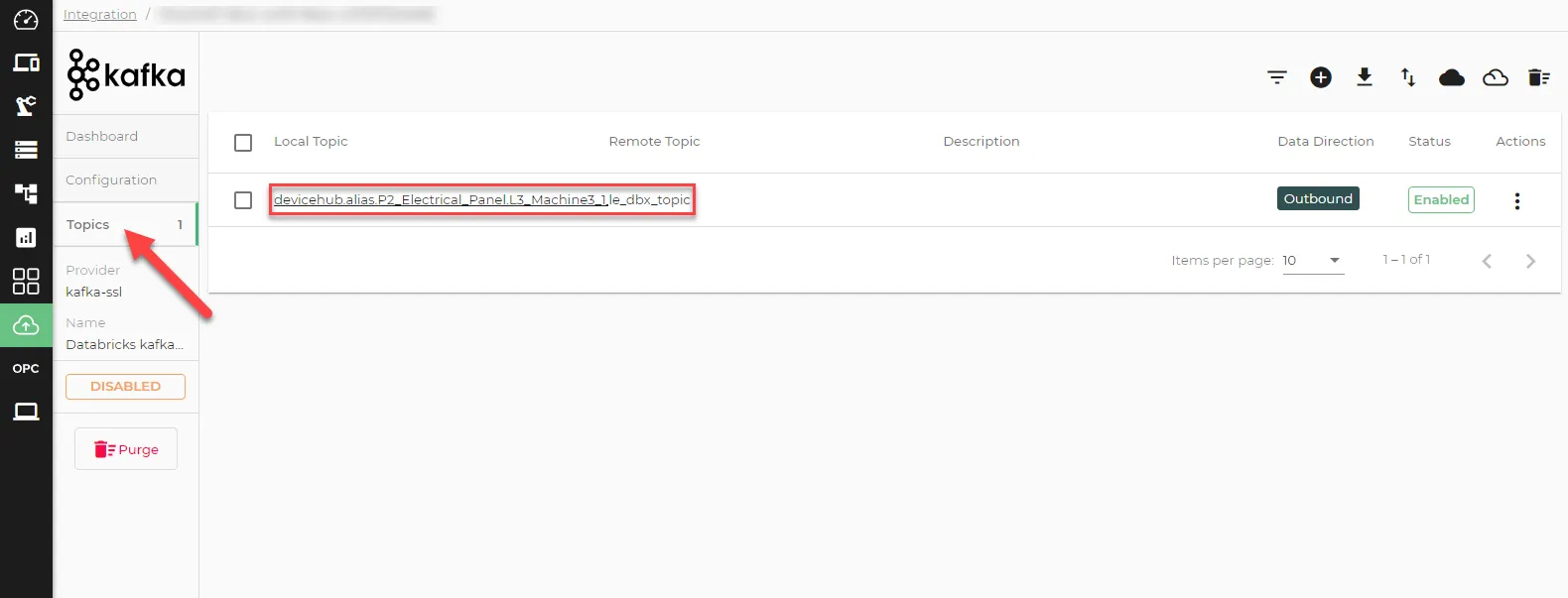Viewport: 1568px width, 598px height.
Task: Click the Outbound data direction badge
Action: (x=1318, y=198)
